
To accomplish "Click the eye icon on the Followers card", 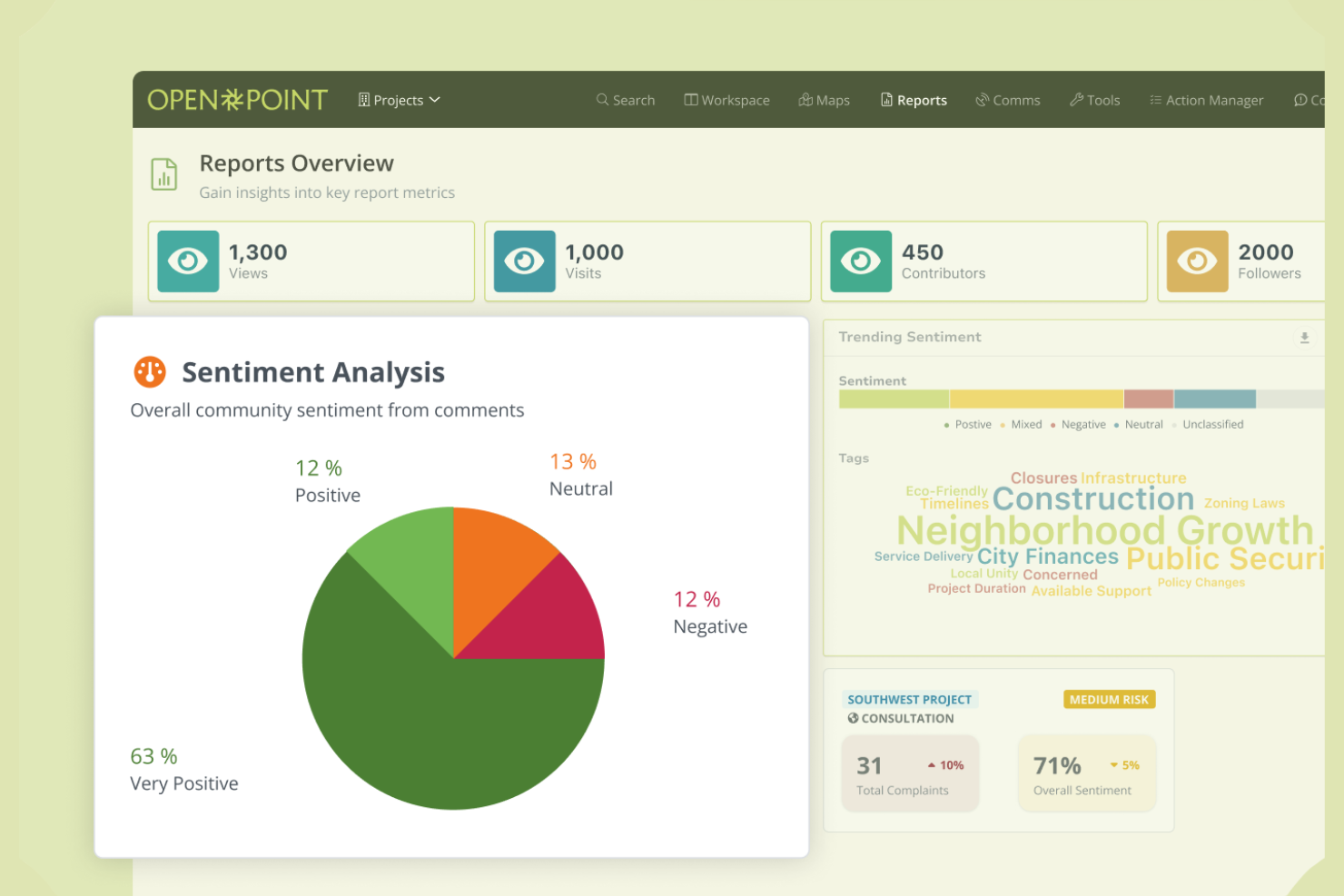I will click(1198, 261).
